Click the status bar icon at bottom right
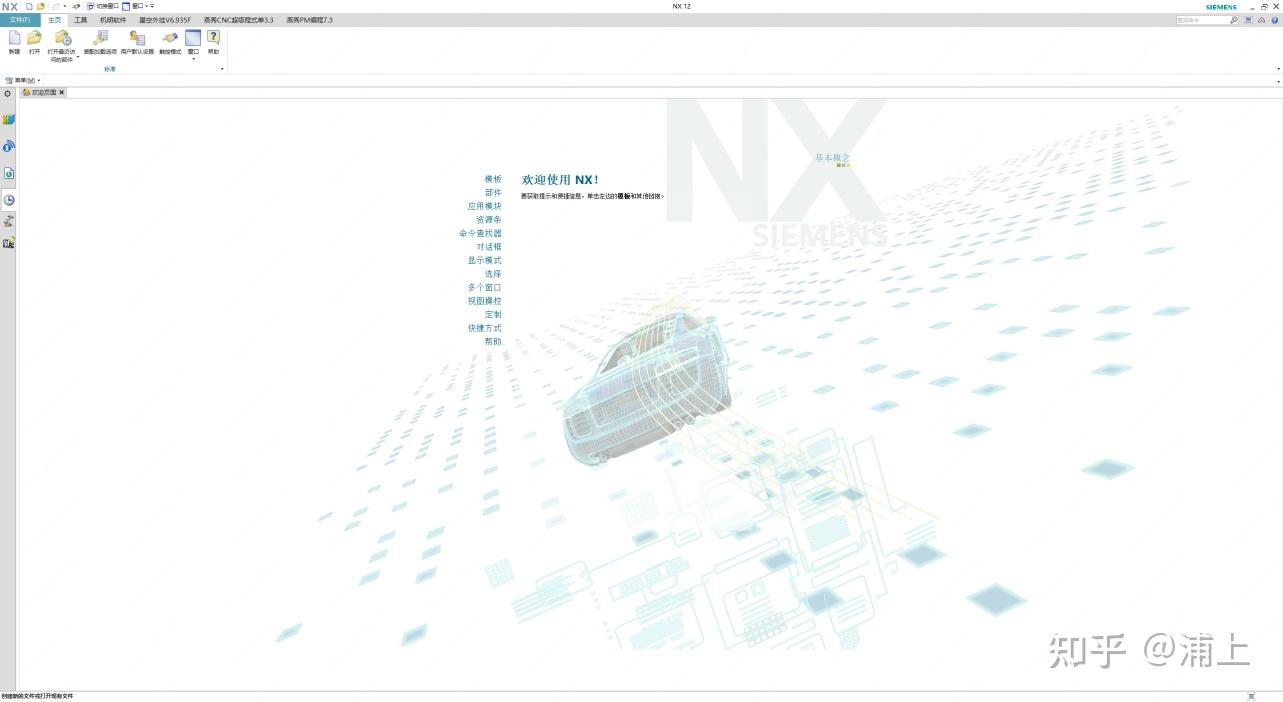 tap(1251, 696)
